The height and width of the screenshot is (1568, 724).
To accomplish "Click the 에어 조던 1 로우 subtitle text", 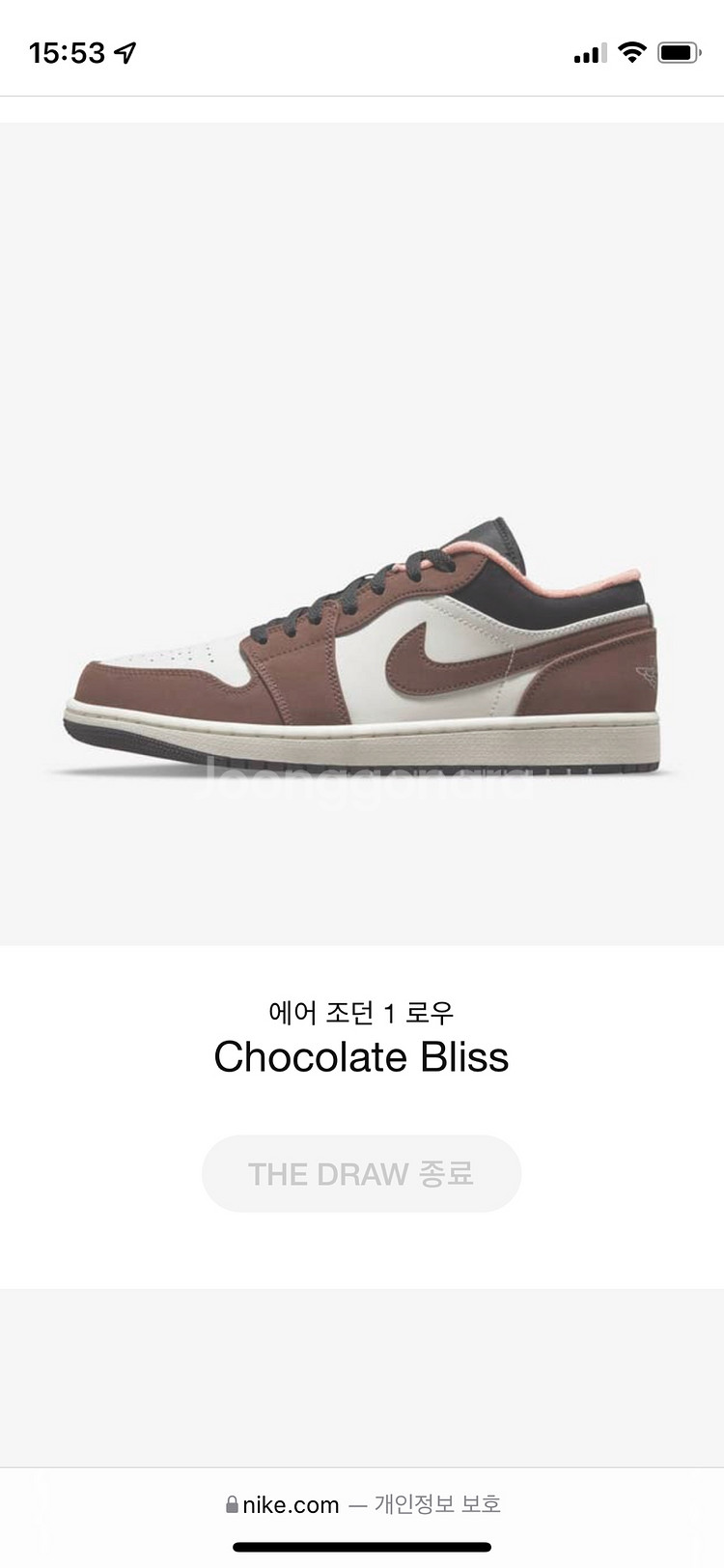I will 361,1012.
